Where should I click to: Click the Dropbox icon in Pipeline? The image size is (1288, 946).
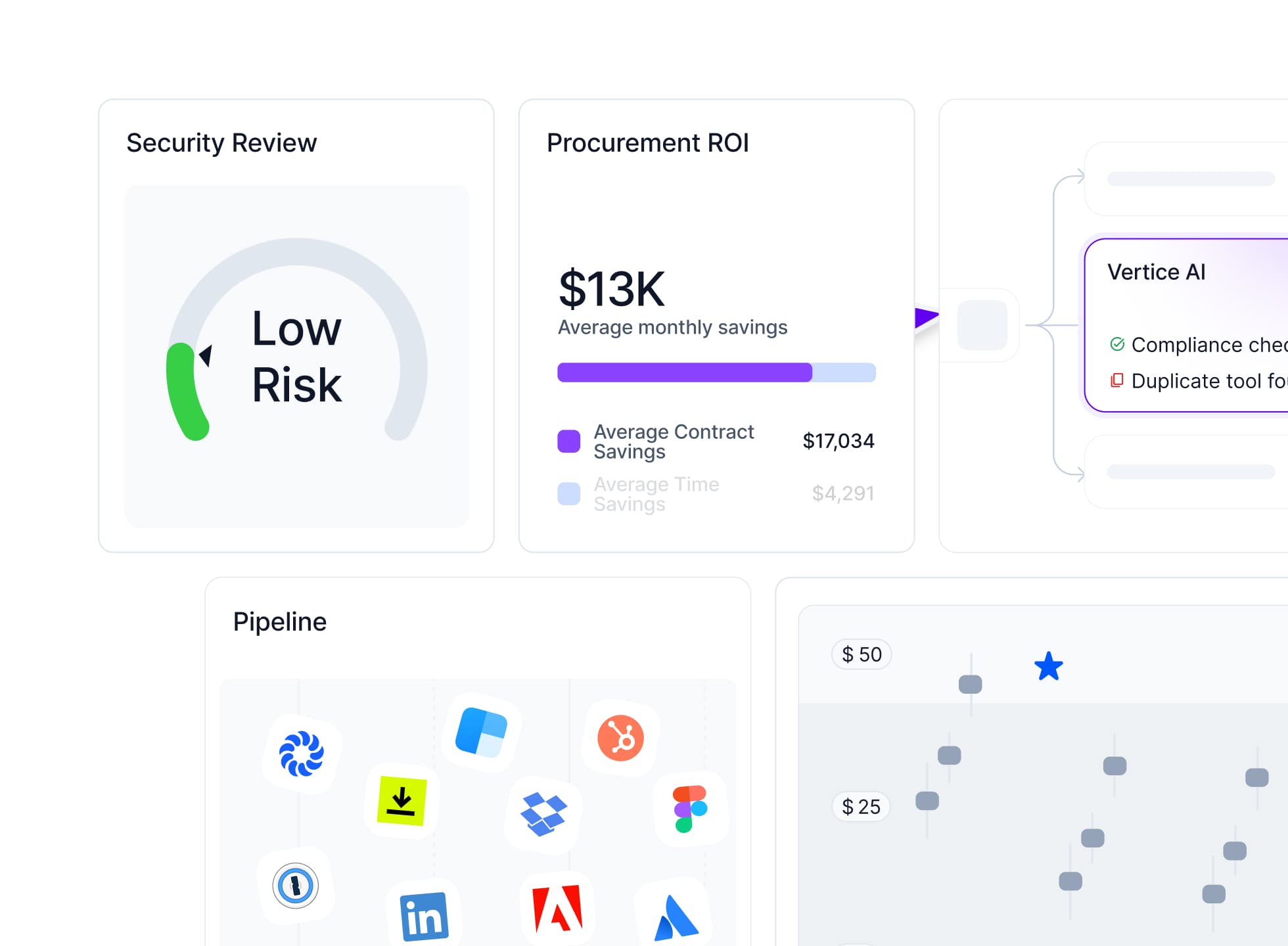[543, 814]
